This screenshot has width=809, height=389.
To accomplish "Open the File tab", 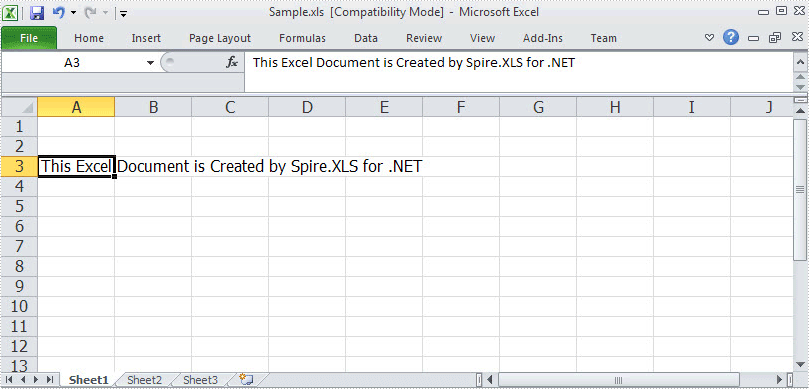I will point(29,38).
